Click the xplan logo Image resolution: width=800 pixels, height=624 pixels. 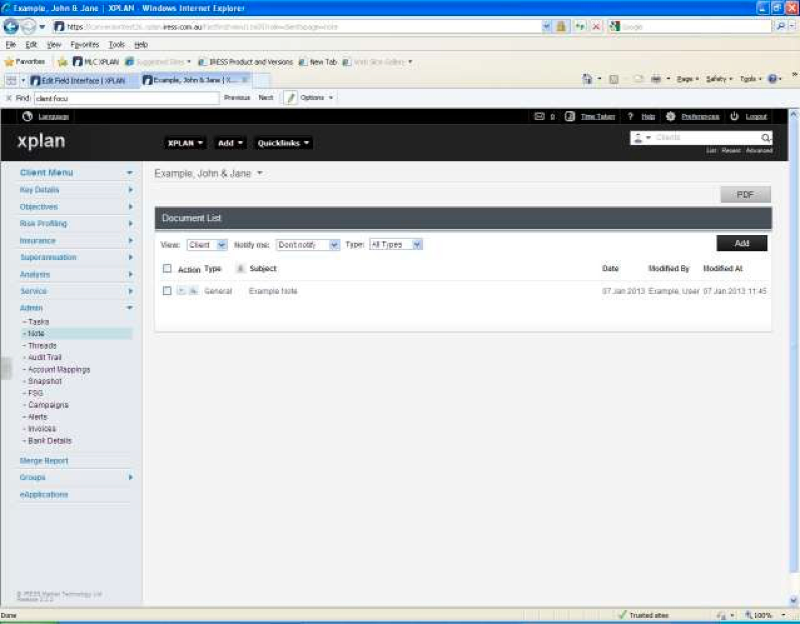point(41,141)
